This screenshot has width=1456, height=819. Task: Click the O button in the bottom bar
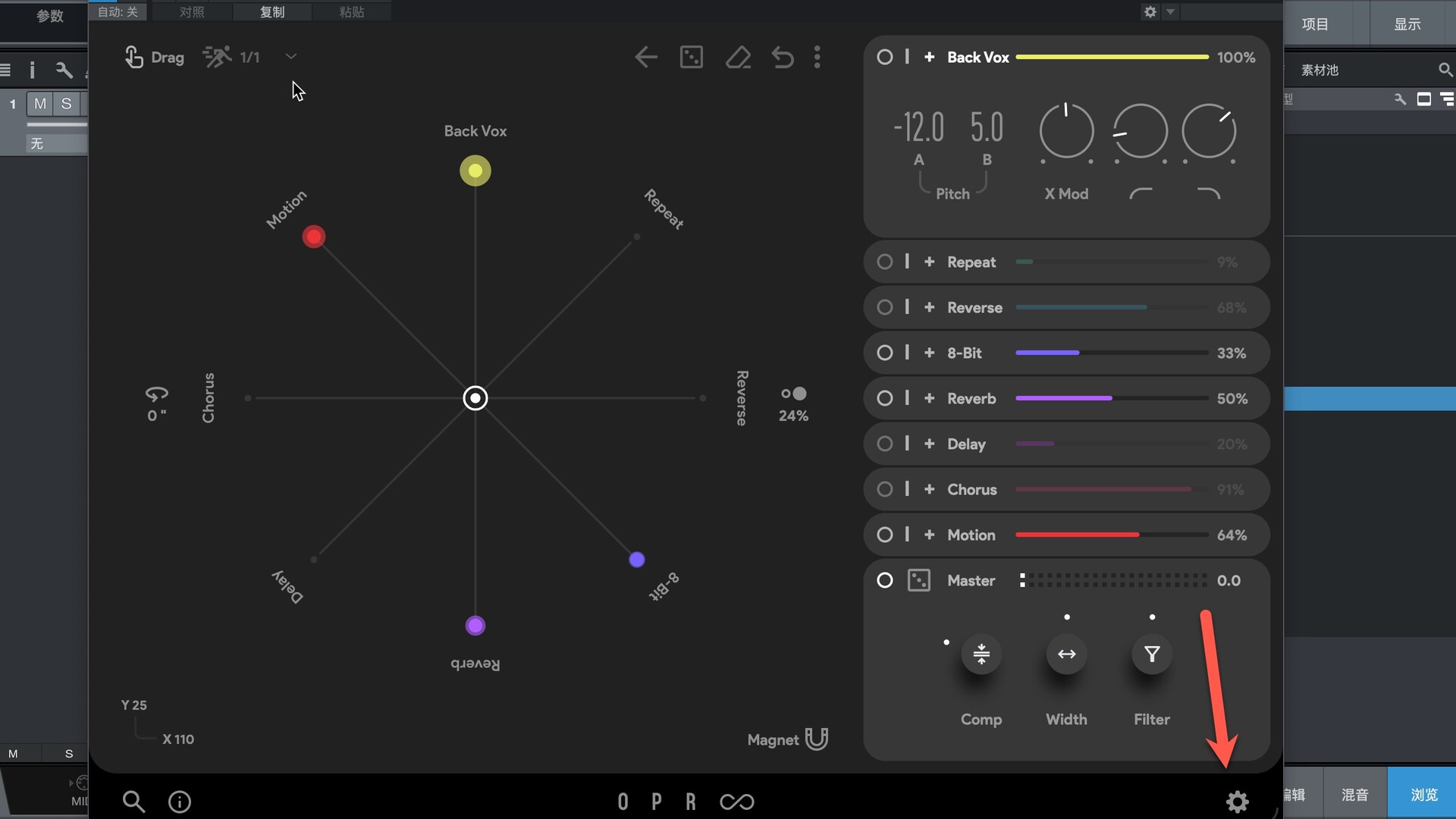[x=623, y=802]
